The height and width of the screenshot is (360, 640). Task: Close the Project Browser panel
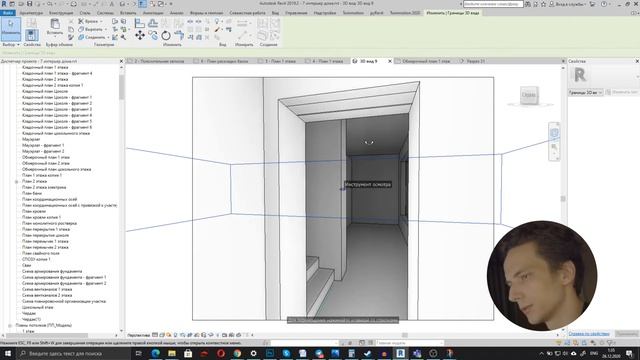click(121, 61)
